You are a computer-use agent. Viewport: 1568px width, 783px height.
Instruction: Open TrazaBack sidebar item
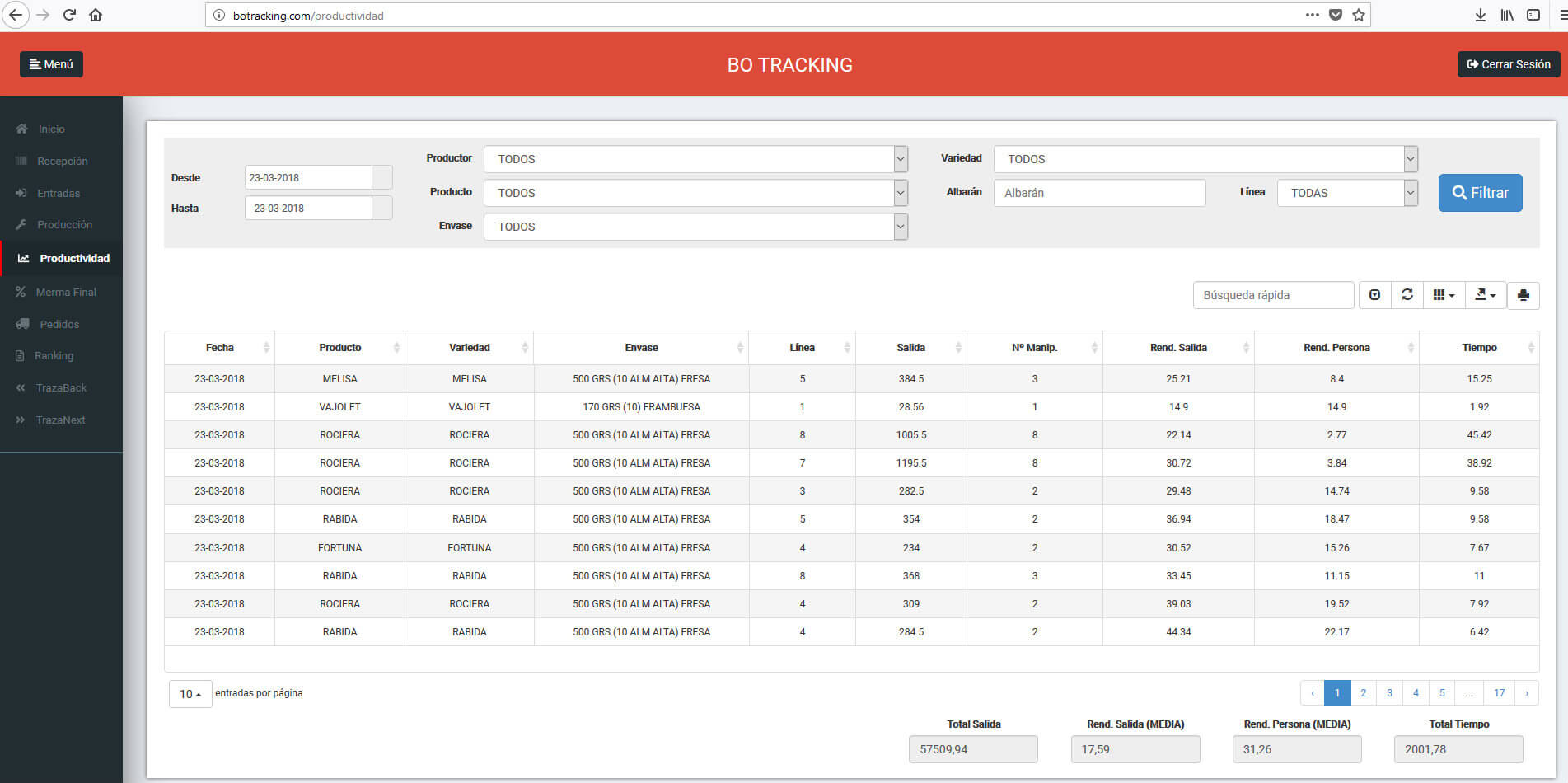click(x=61, y=387)
